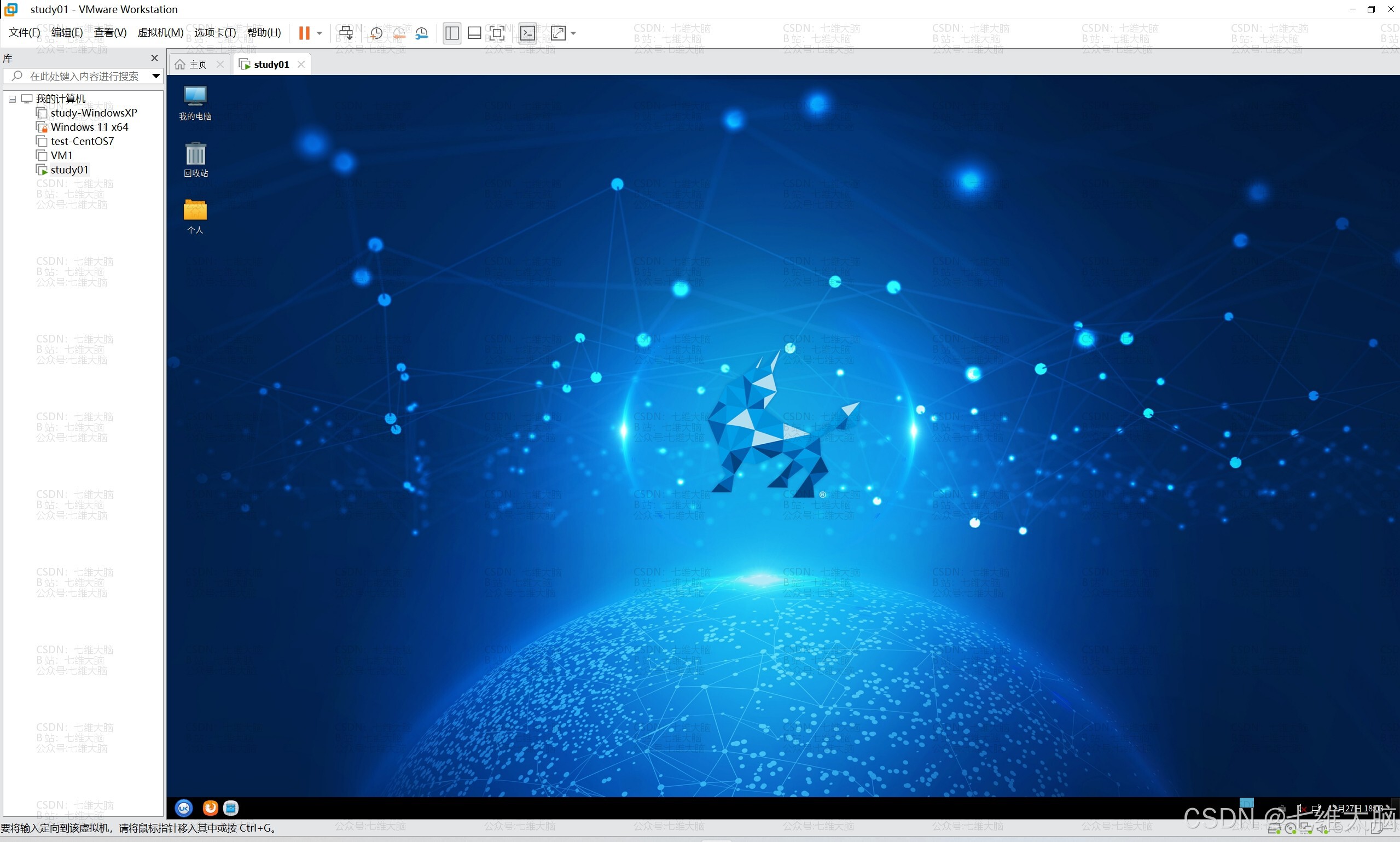Screen dimensions: 1400x842
Task: Take a snapshot of the VM
Action: [x=376, y=33]
